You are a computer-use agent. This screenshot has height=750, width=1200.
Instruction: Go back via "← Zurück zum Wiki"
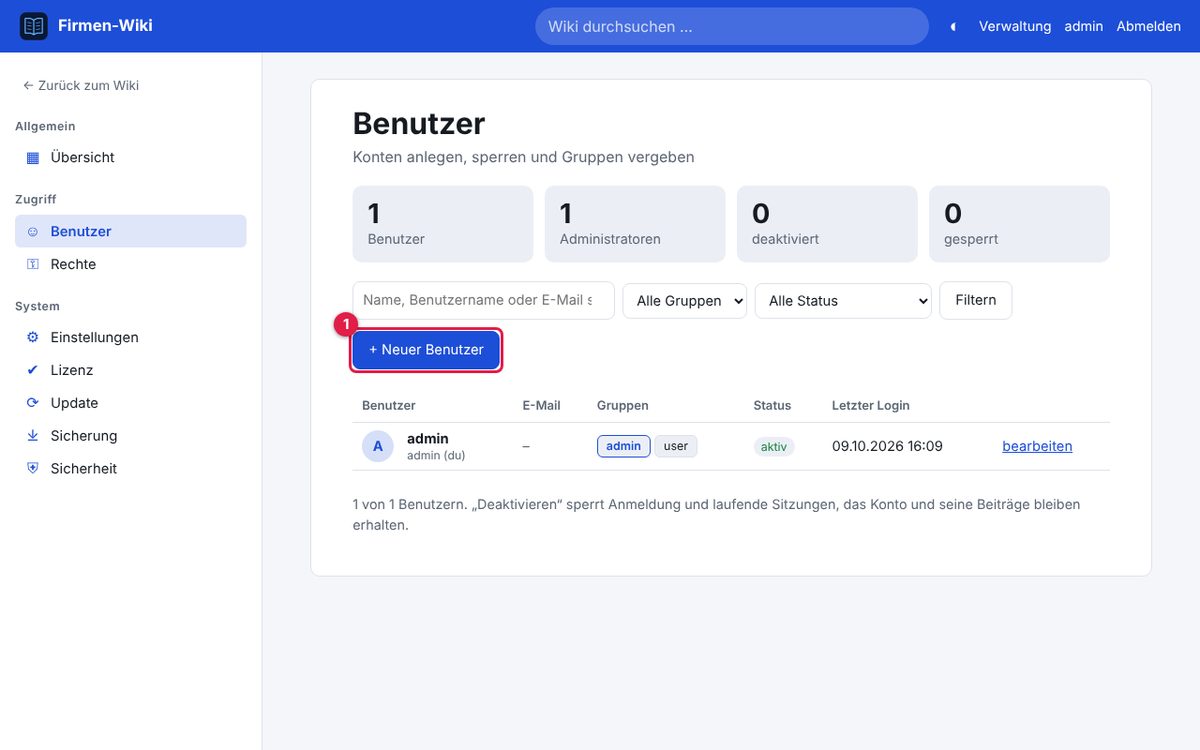click(81, 85)
